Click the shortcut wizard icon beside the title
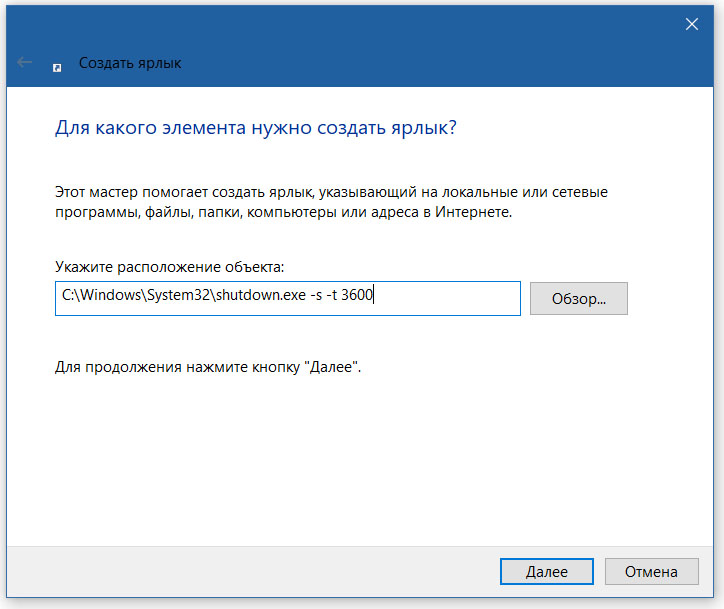Screen dimensions: 724x609 coord(57,68)
